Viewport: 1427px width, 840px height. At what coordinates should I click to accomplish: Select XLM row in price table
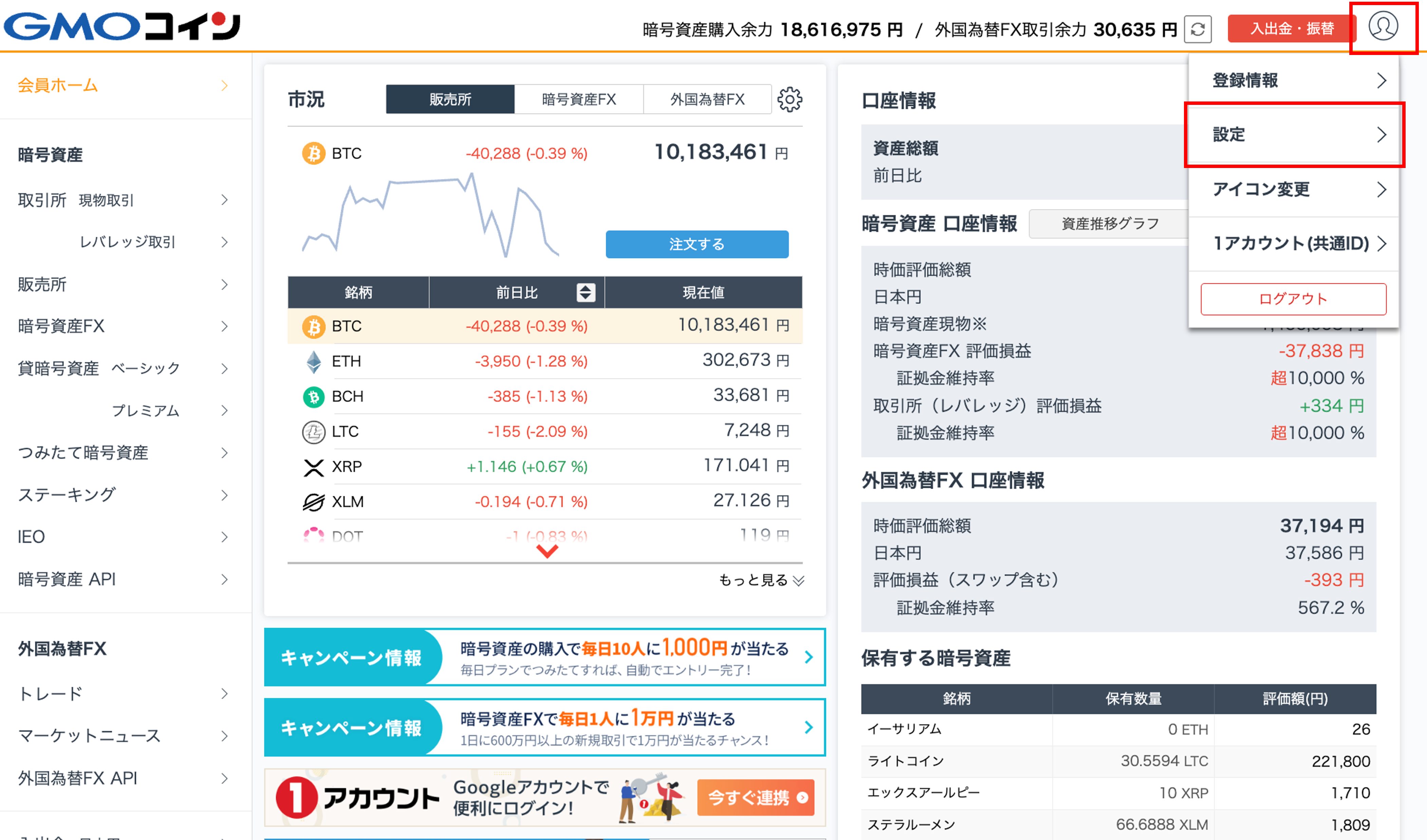(545, 502)
